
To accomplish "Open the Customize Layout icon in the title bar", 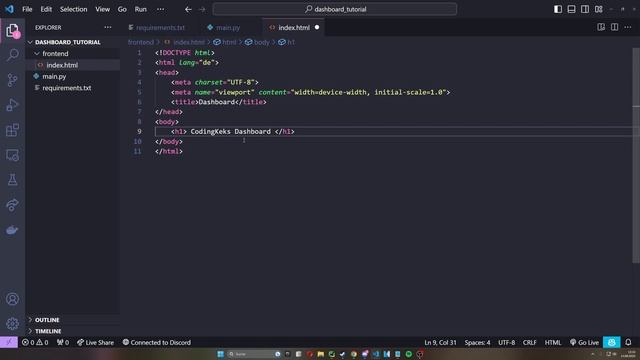I will coord(599,9).
